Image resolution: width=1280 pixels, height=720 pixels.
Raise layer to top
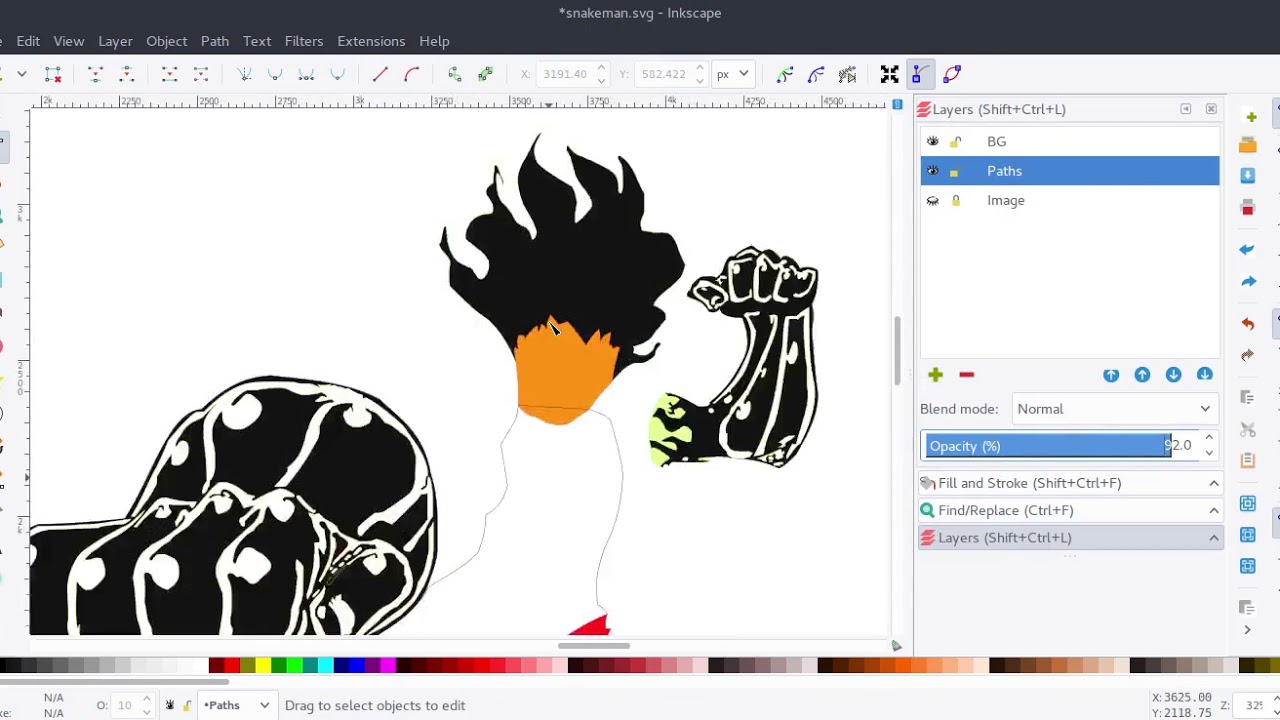1111,375
